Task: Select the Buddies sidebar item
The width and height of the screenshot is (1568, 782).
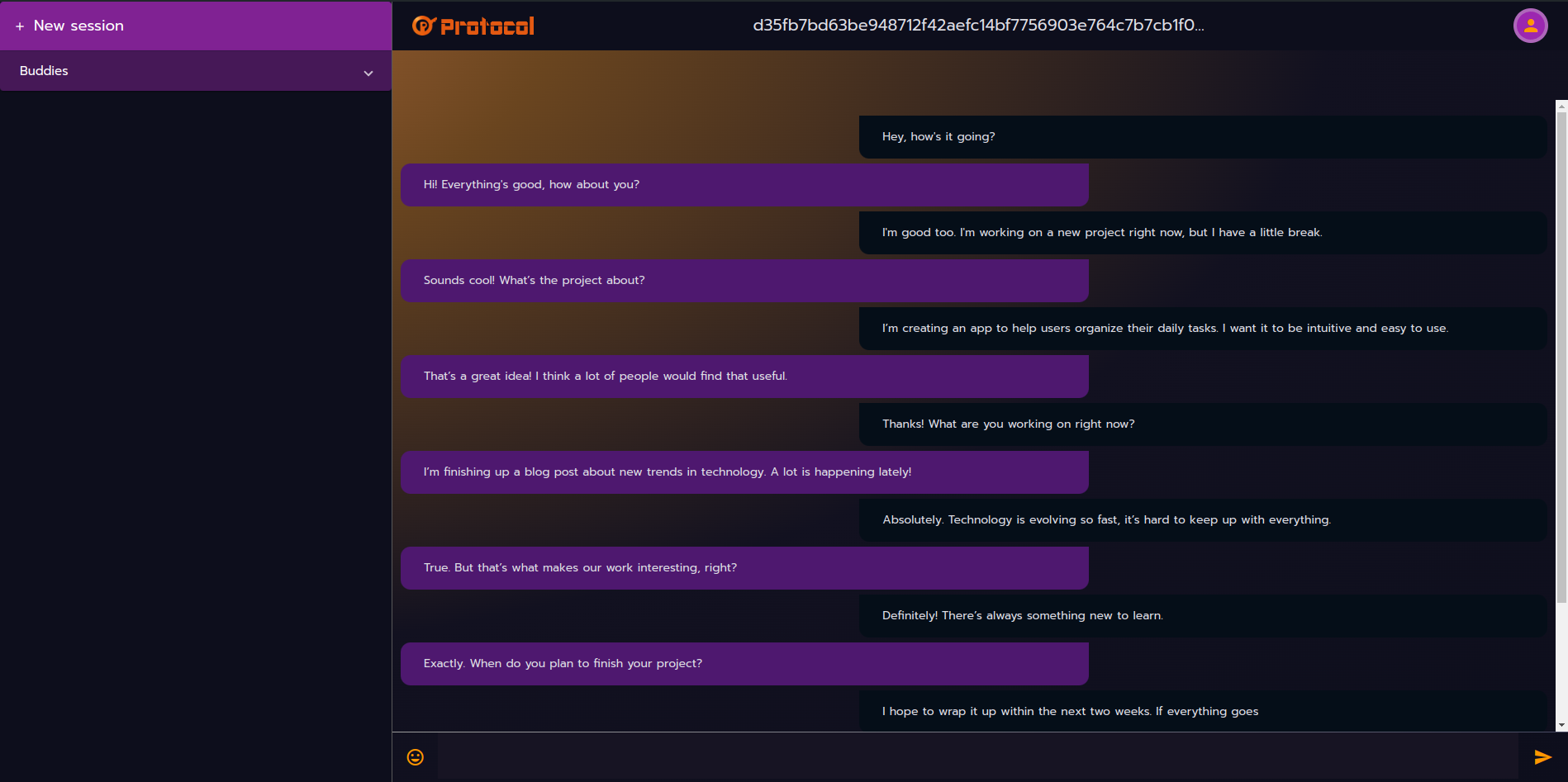Action: click(x=44, y=71)
